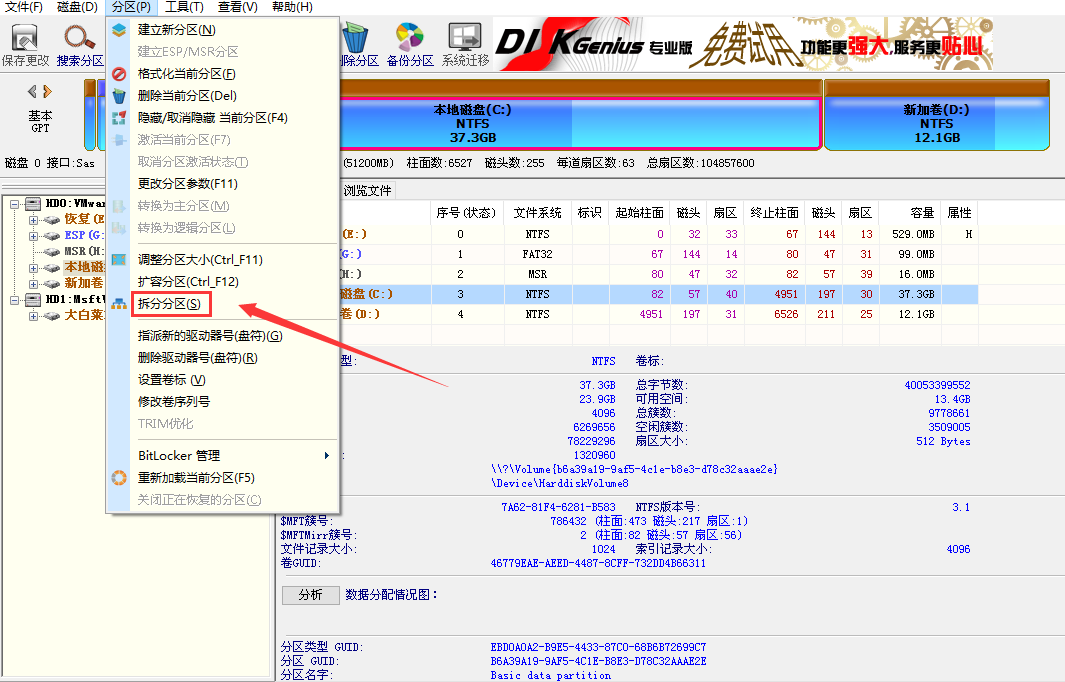Choose 修改卷序列号 menu entry
Viewport: 1065px width, 682px height.
pos(223,402)
